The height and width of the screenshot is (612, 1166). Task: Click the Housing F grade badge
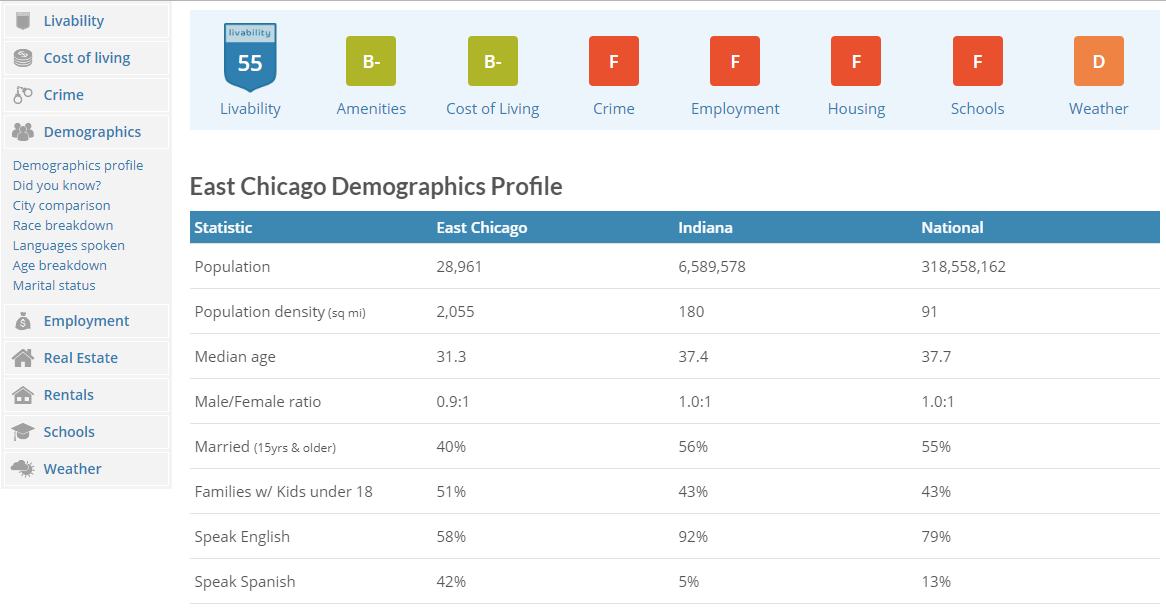856,61
